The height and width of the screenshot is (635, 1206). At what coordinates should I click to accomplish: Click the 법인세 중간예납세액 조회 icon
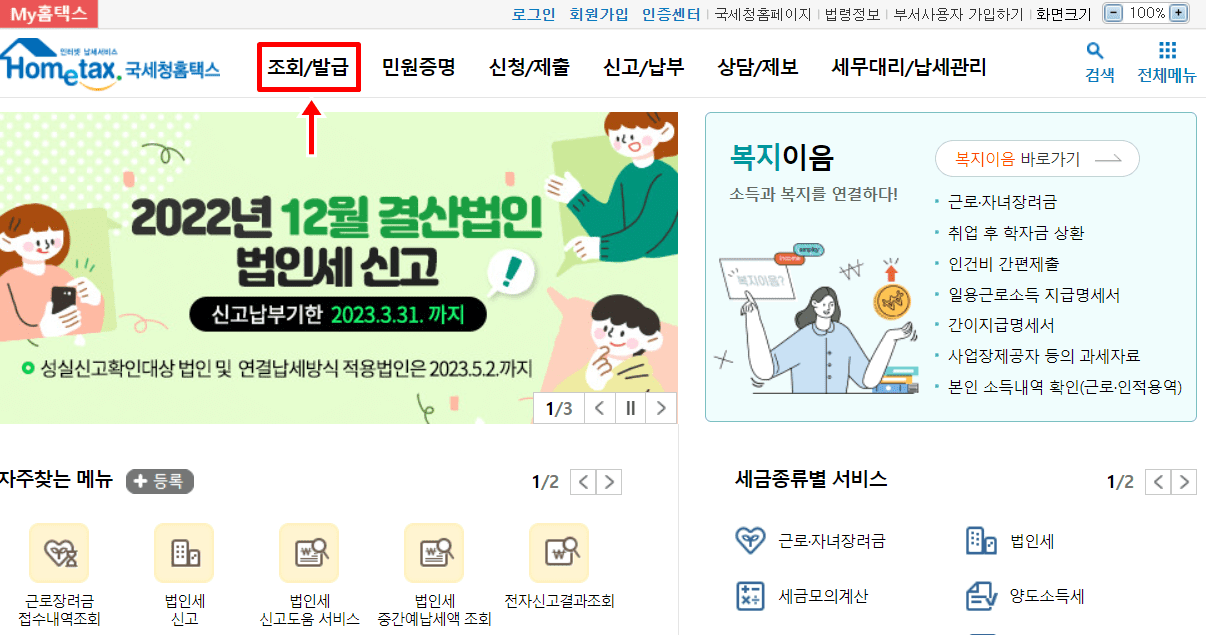pyautogui.click(x=434, y=552)
